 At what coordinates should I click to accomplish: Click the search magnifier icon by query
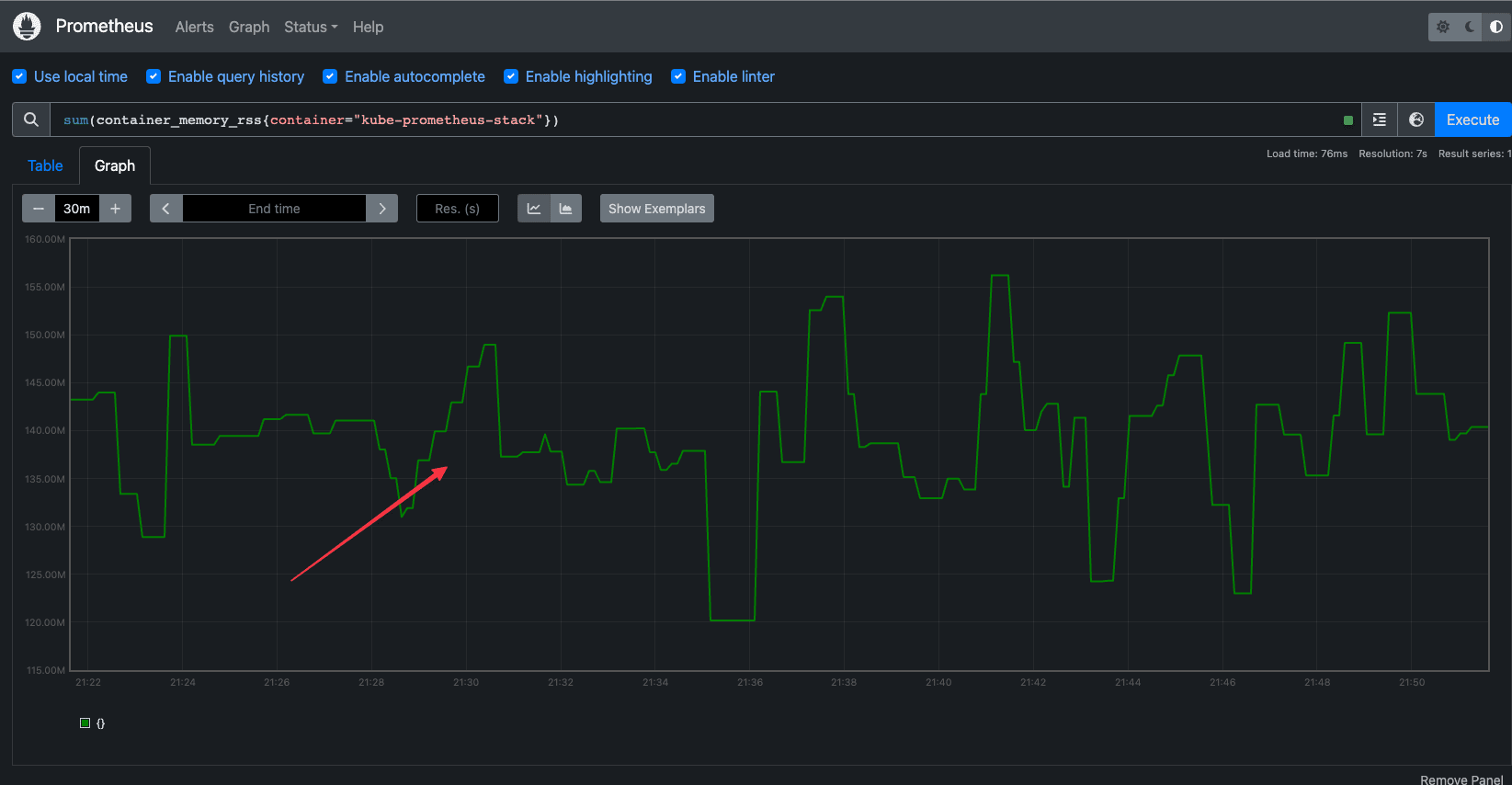pos(31,119)
